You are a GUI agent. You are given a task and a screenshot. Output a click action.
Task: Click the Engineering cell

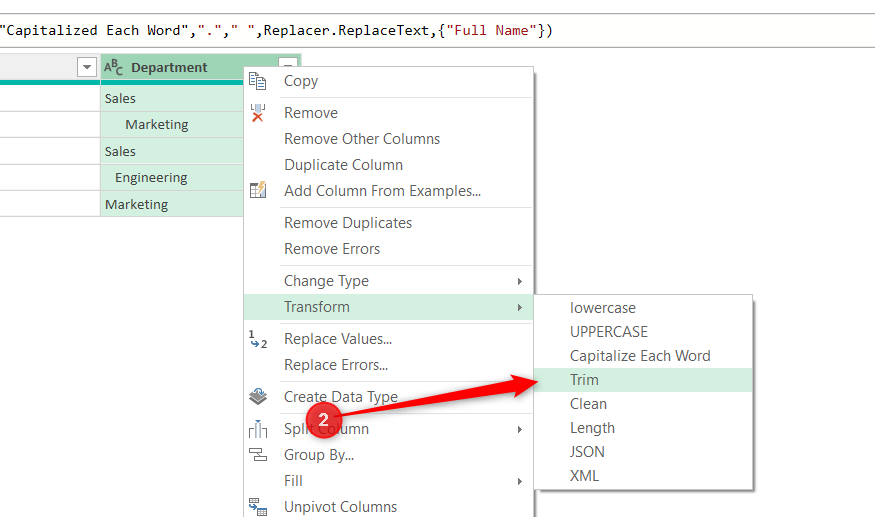pos(172,178)
